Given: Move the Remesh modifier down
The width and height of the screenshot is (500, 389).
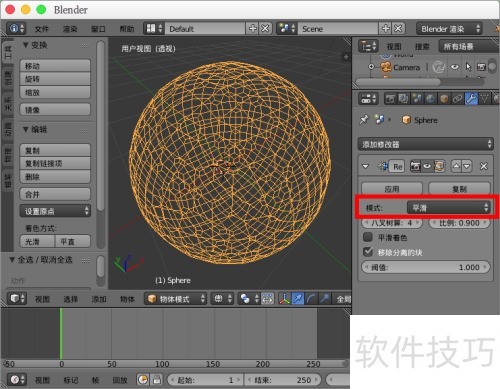Looking at the screenshot, I should coord(467,166).
